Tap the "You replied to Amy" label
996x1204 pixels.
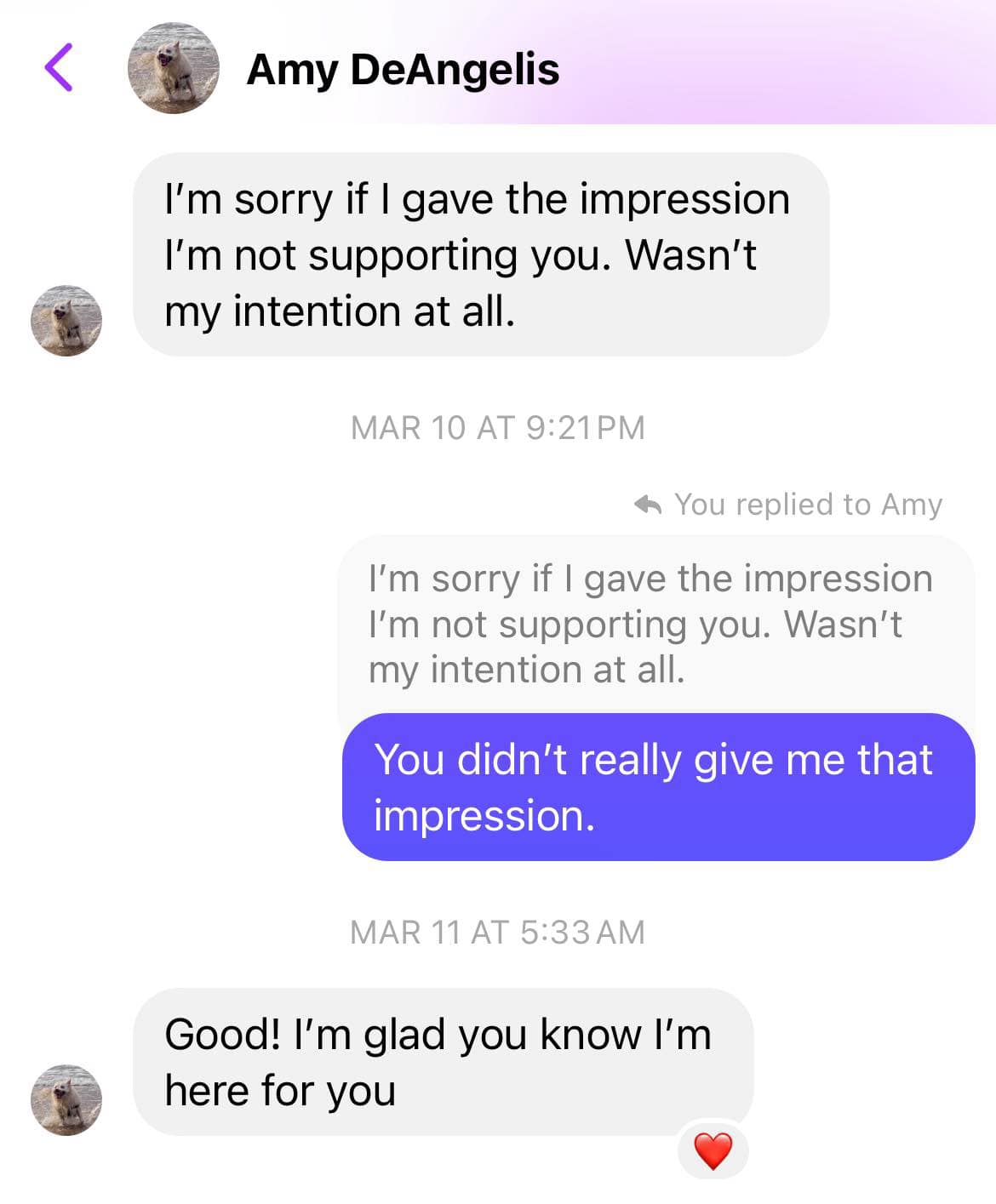click(808, 505)
